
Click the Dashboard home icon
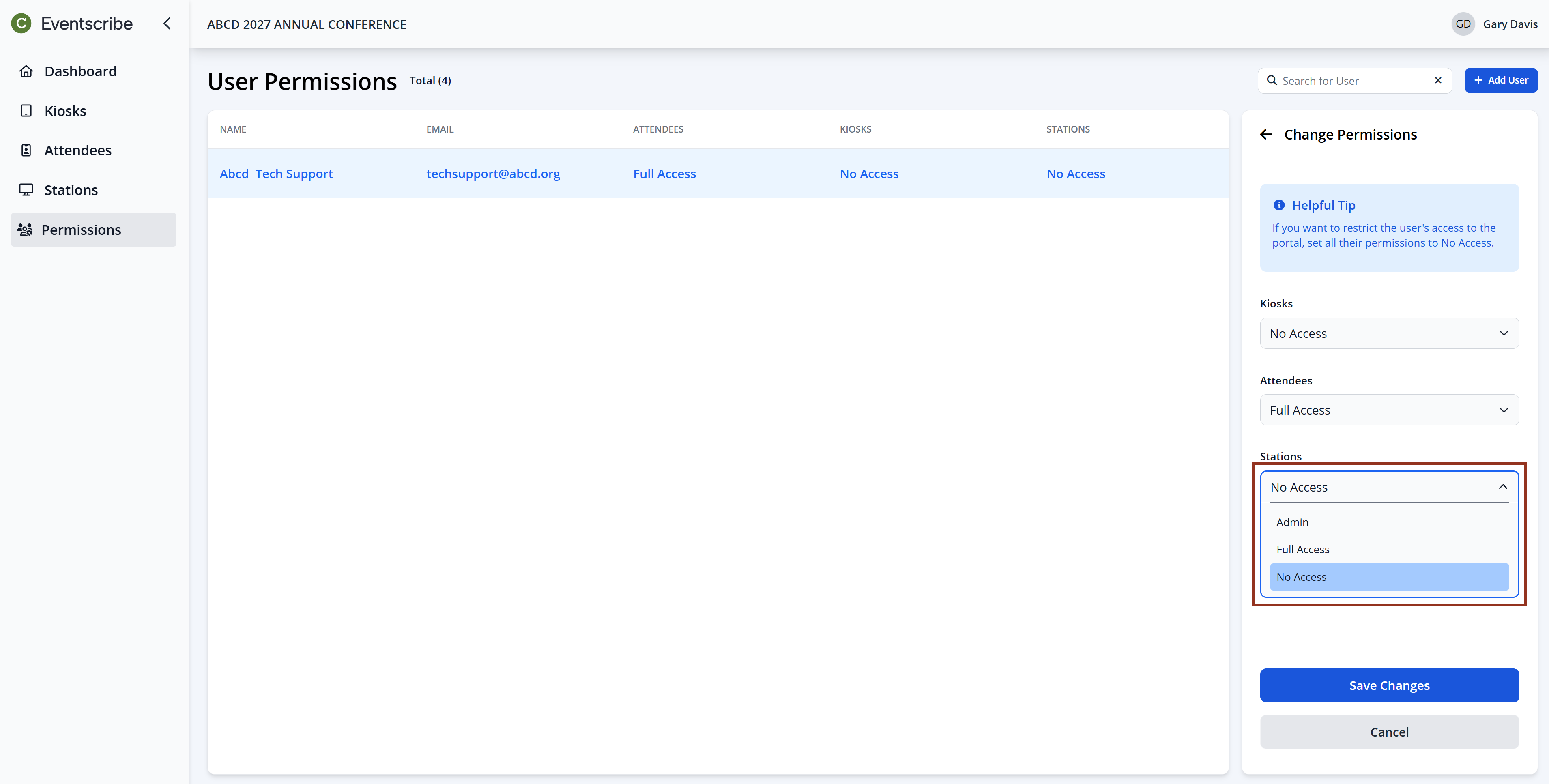(x=26, y=71)
